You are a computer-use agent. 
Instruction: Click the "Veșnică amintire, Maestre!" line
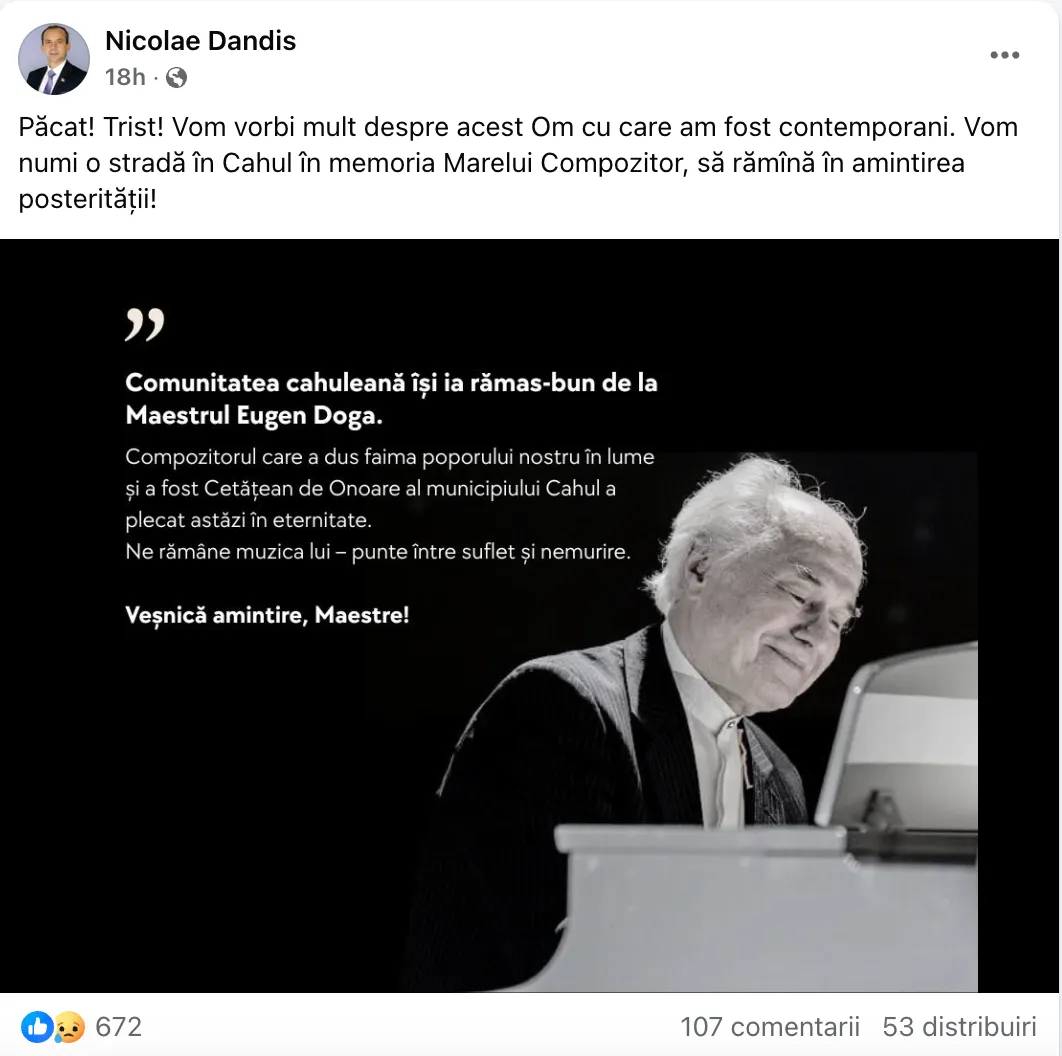click(x=268, y=615)
